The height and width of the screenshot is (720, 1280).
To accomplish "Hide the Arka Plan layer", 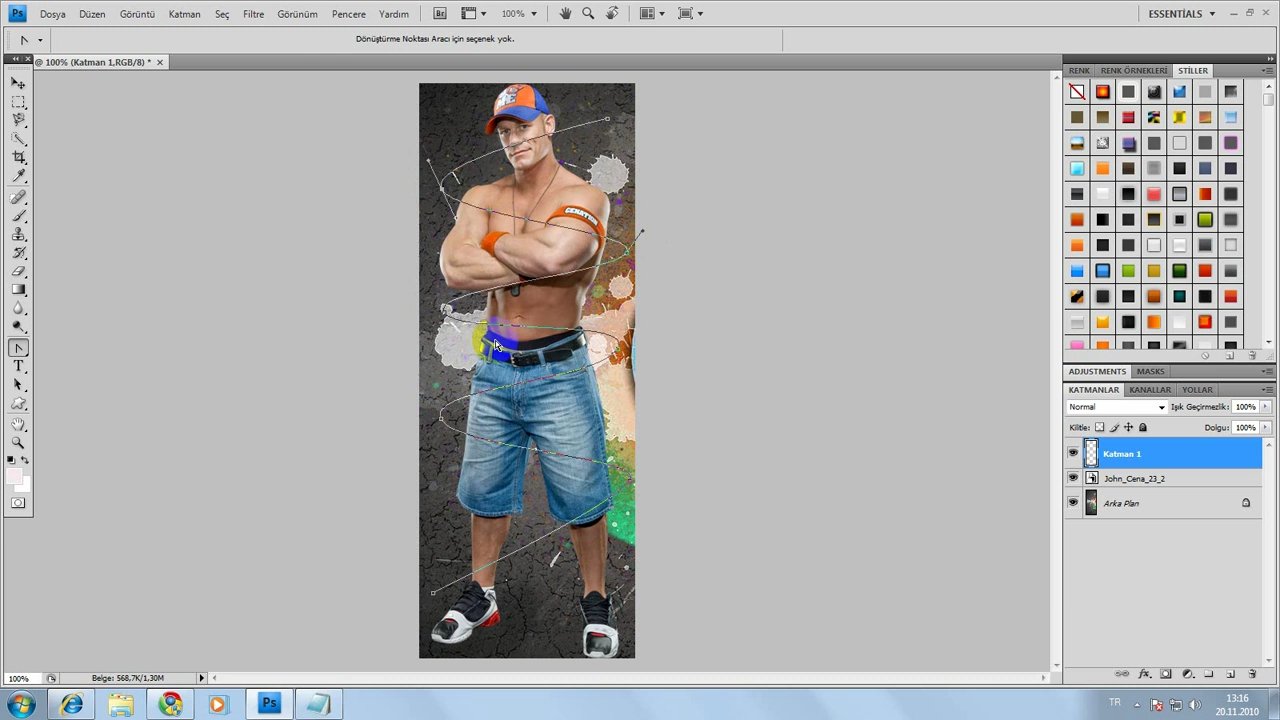I will [x=1073, y=503].
